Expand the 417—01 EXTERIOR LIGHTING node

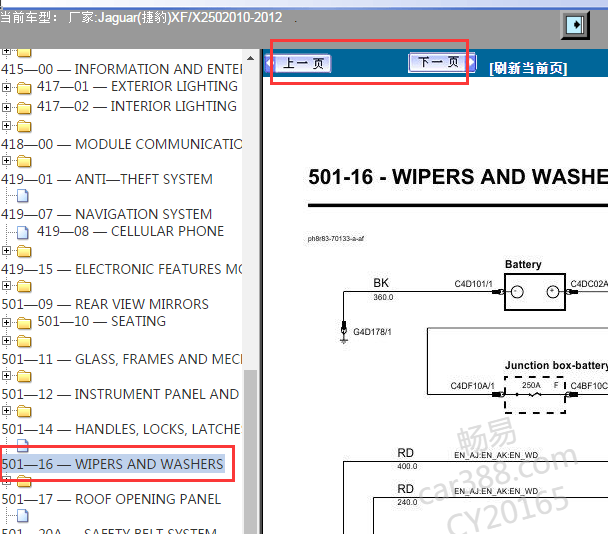coord(6,87)
